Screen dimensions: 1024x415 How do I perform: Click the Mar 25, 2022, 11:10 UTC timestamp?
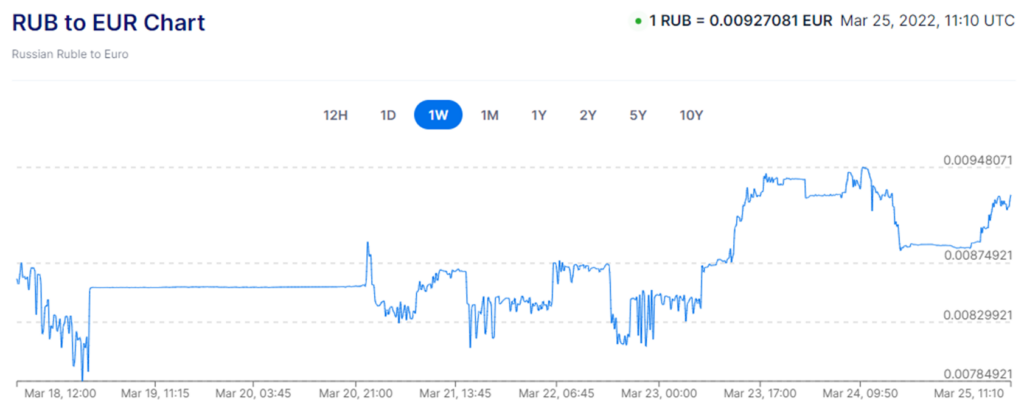[x=927, y=21]
